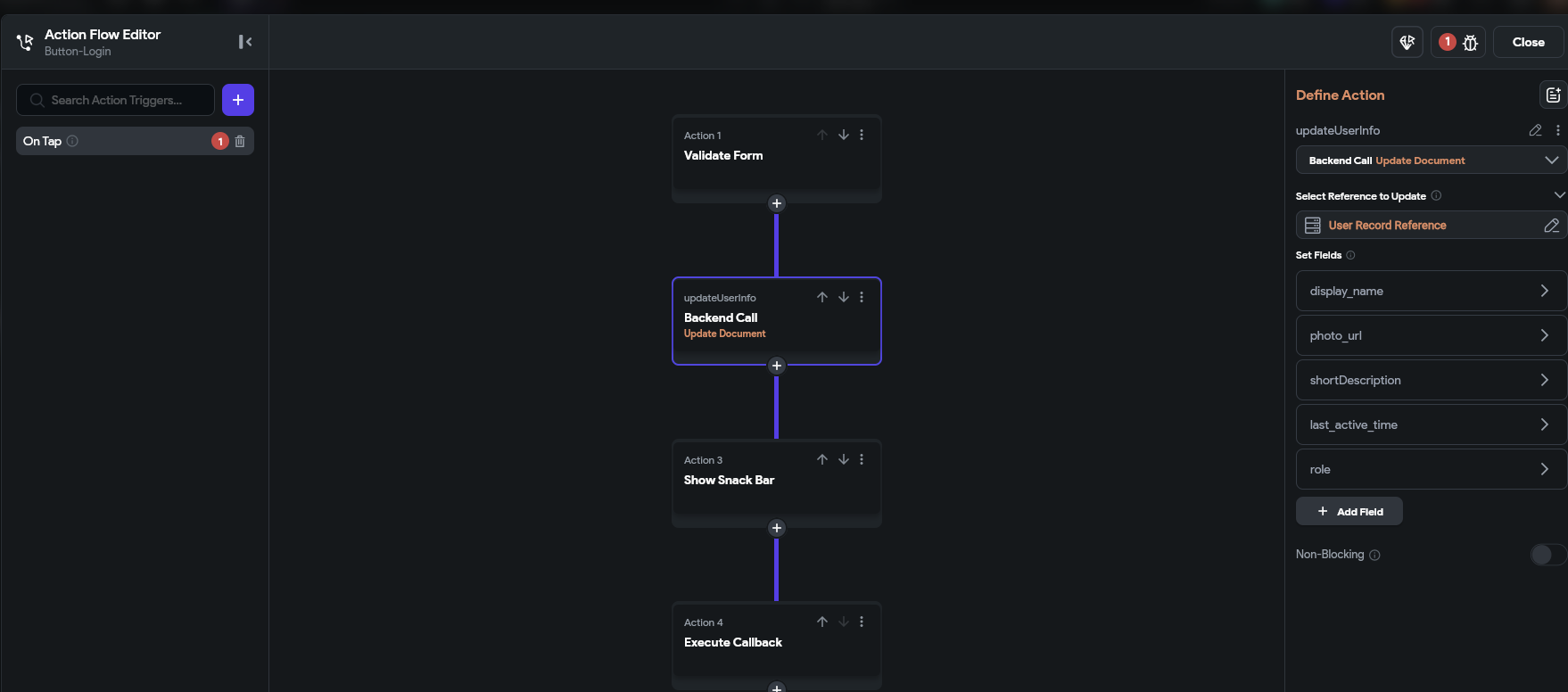Expand the last_active_time field
Viewport: 1568px width, 692px height.
coord(1431,424)
